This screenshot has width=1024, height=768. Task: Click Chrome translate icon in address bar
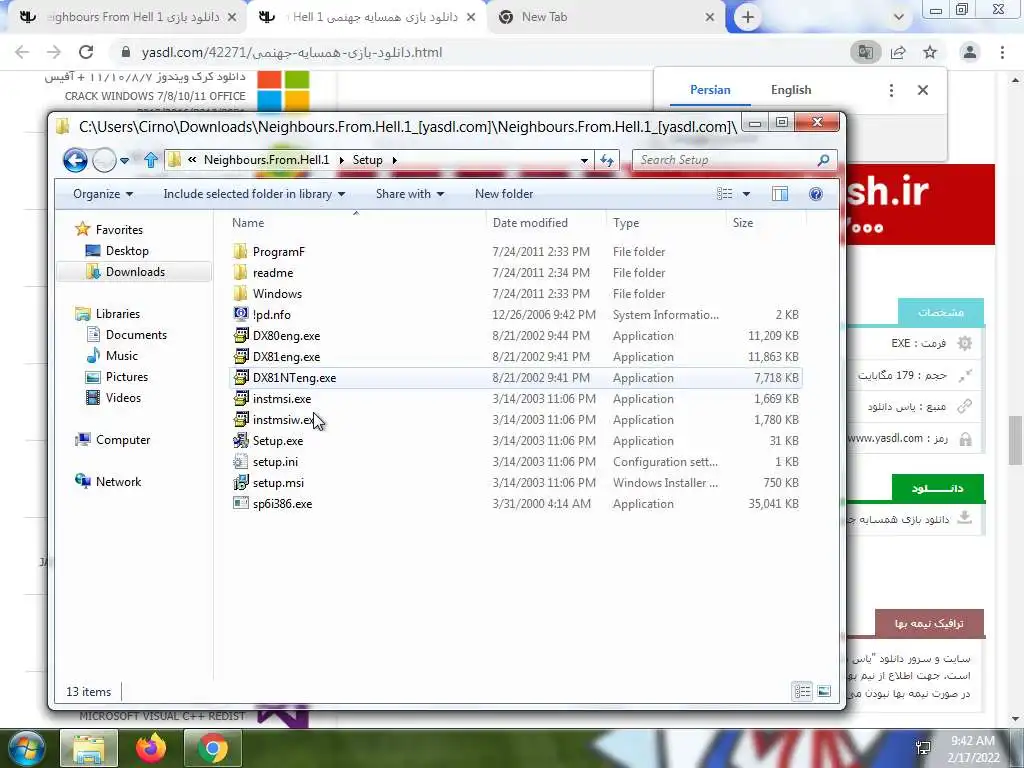(x=865, y=52)
